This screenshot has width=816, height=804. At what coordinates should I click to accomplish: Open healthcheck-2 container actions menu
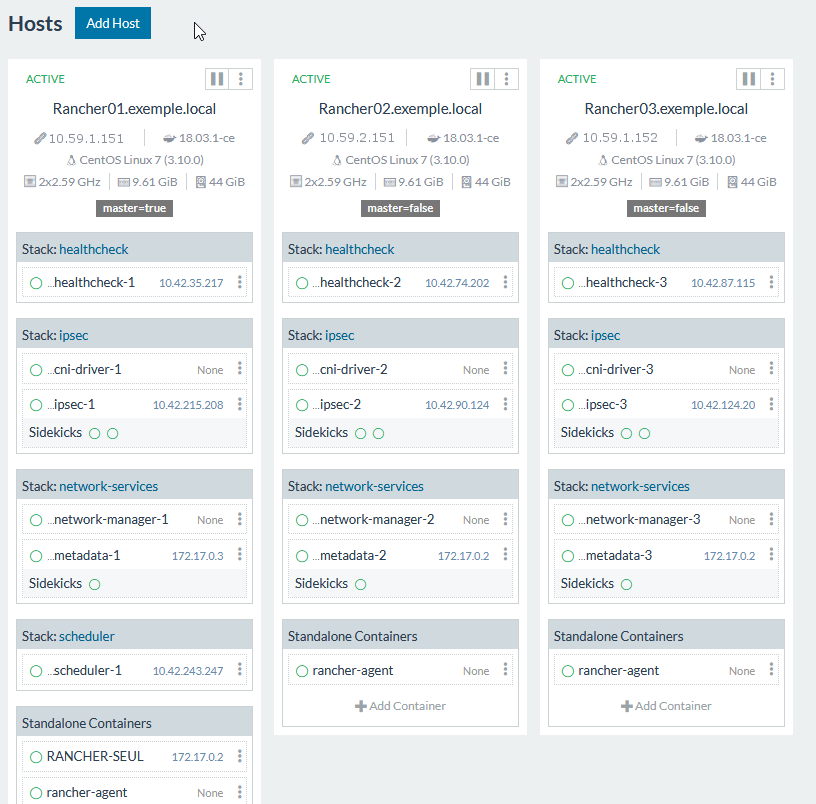click(x=505, y=282)
